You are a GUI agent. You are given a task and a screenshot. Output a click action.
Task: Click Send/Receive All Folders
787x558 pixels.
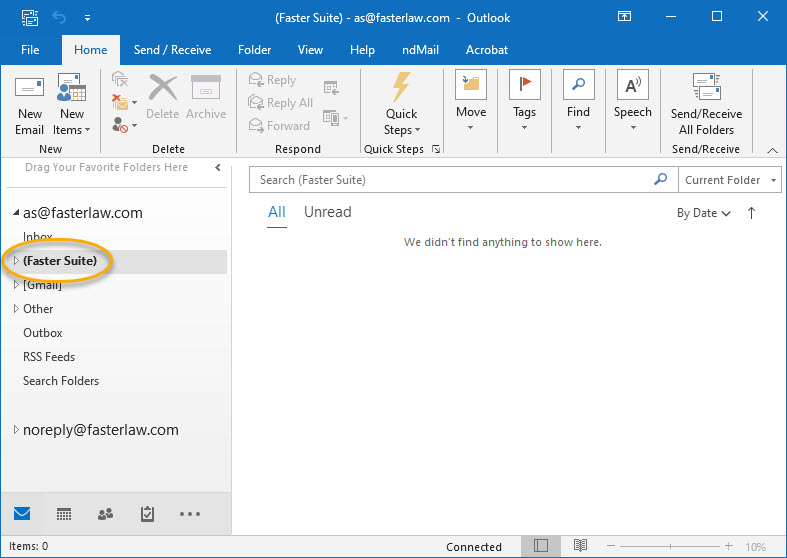[x=706, y=104]
